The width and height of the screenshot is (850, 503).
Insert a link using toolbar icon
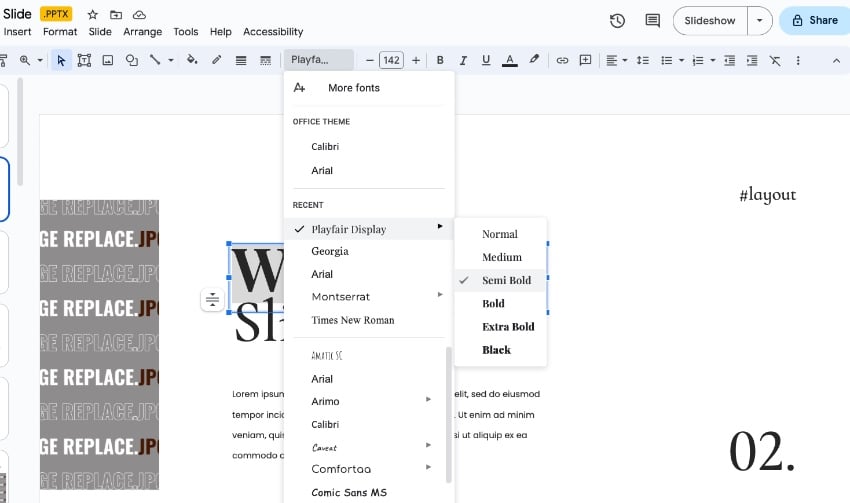pyautogui.click(x=562, y=60)
